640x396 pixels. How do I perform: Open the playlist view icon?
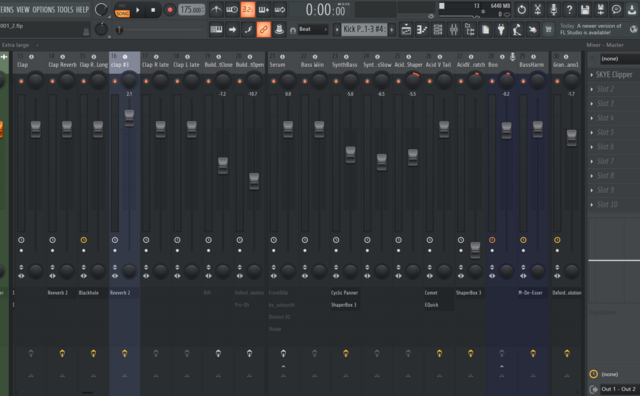click(406, 29)
